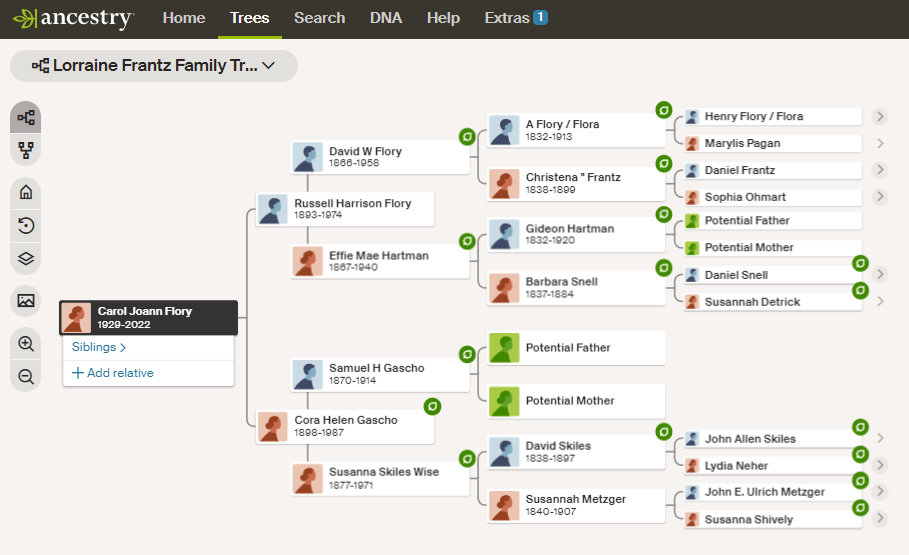The height and width of the screenshot is (555, 909).
Task: Open the layers overlay icon
Action: tap(26, 259)
